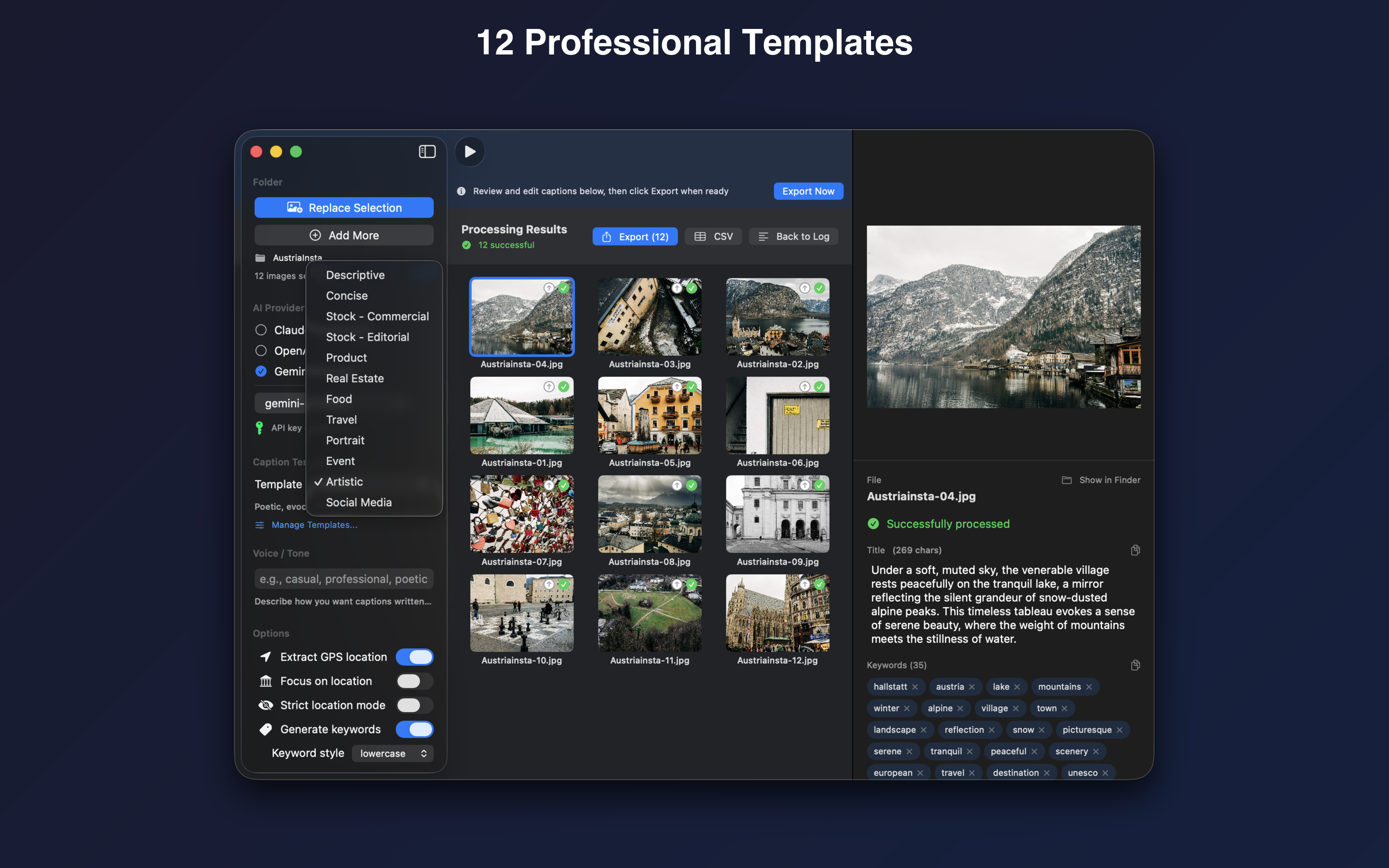Screen dimensions: 1389x868
Task: Click the info icon beside the review message
Action: click(461, 191)
